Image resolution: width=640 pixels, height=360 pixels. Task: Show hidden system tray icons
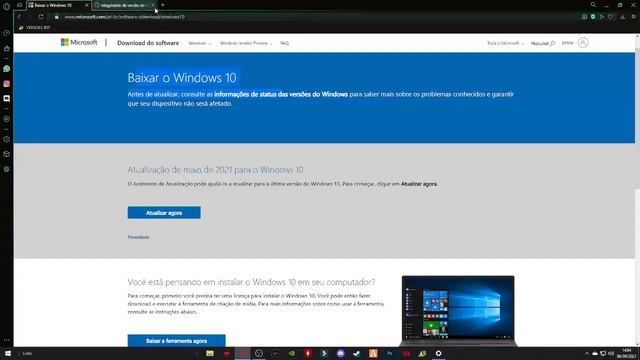click(587, 353)
